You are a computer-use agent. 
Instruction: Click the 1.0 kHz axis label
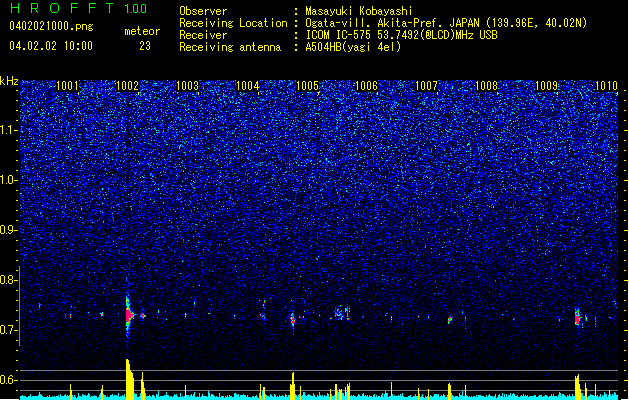tap(9, 180)
